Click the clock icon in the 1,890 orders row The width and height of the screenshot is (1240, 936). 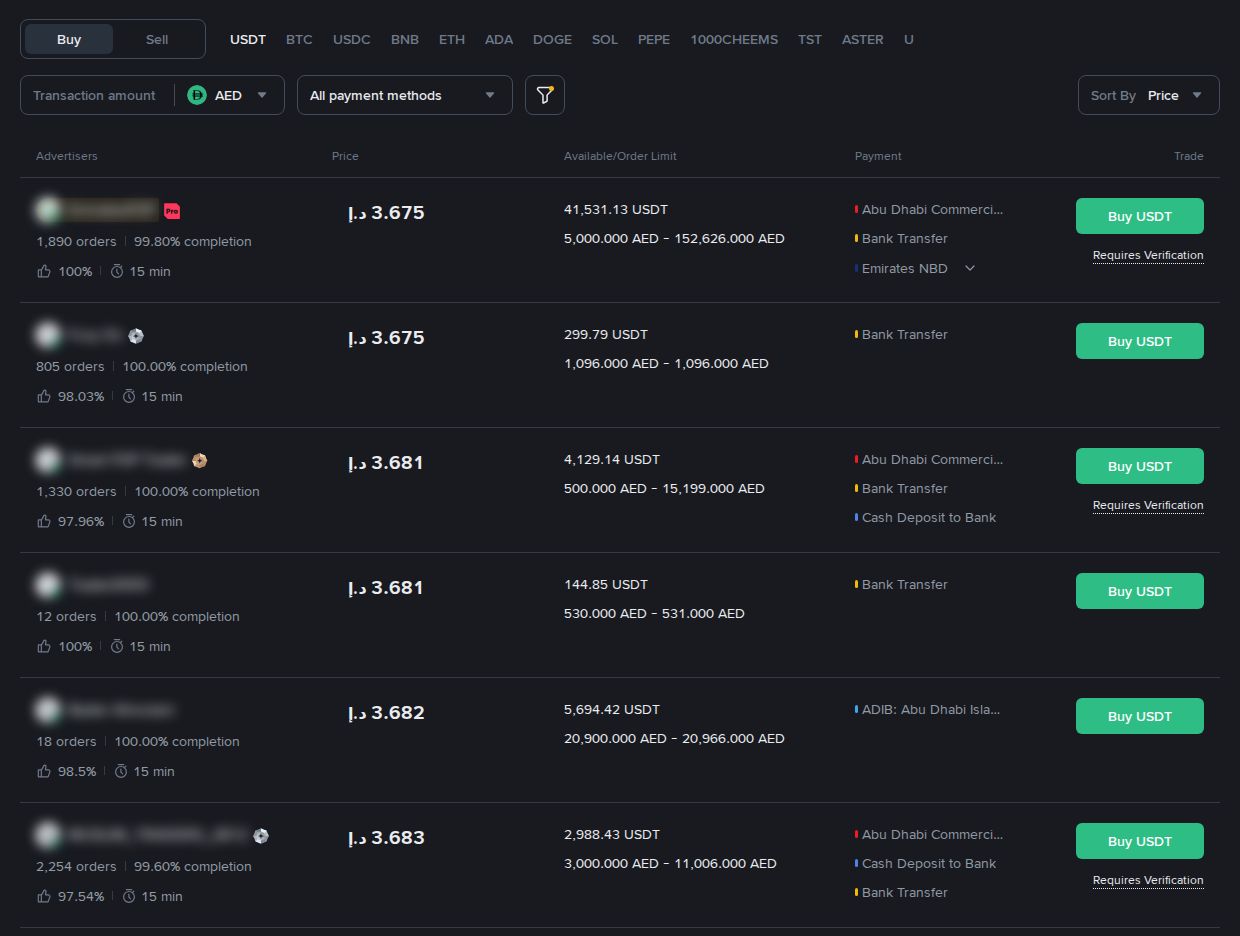117,271
